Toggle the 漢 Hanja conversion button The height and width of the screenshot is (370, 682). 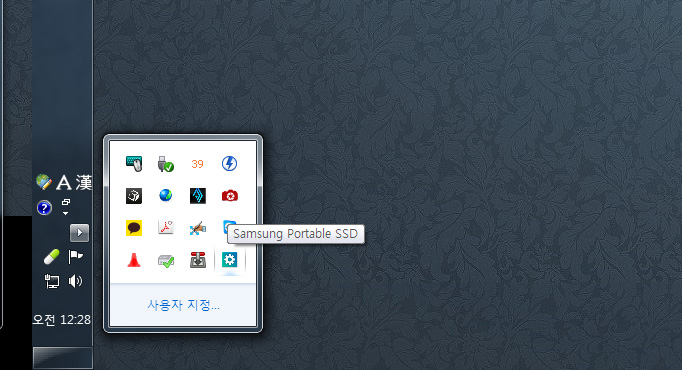(x=83, y=183)
